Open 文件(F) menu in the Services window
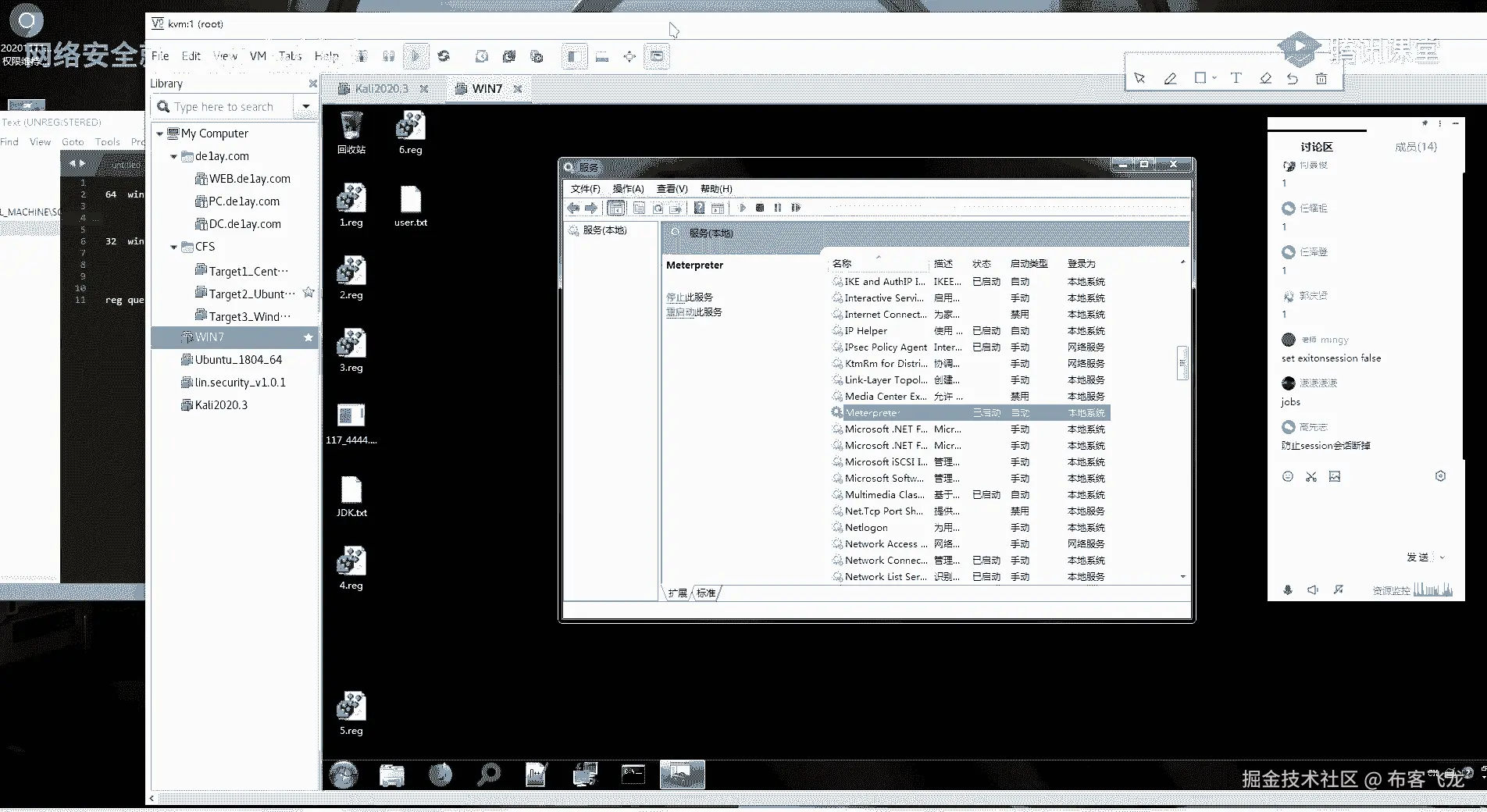 pos(585,189)
